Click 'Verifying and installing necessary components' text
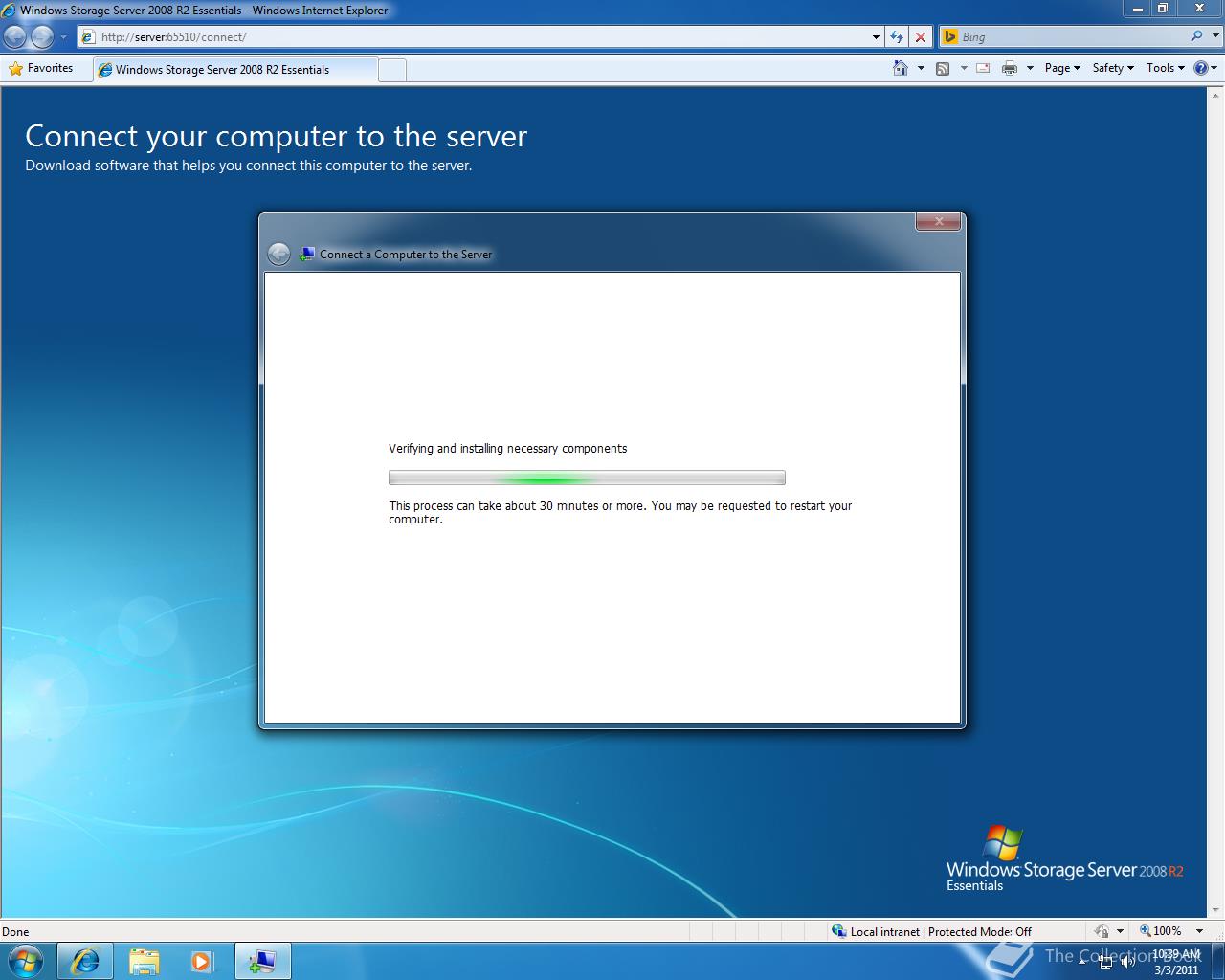This screenshot has width=1225, height=980. pyautogui.click(x=508, y=448)
